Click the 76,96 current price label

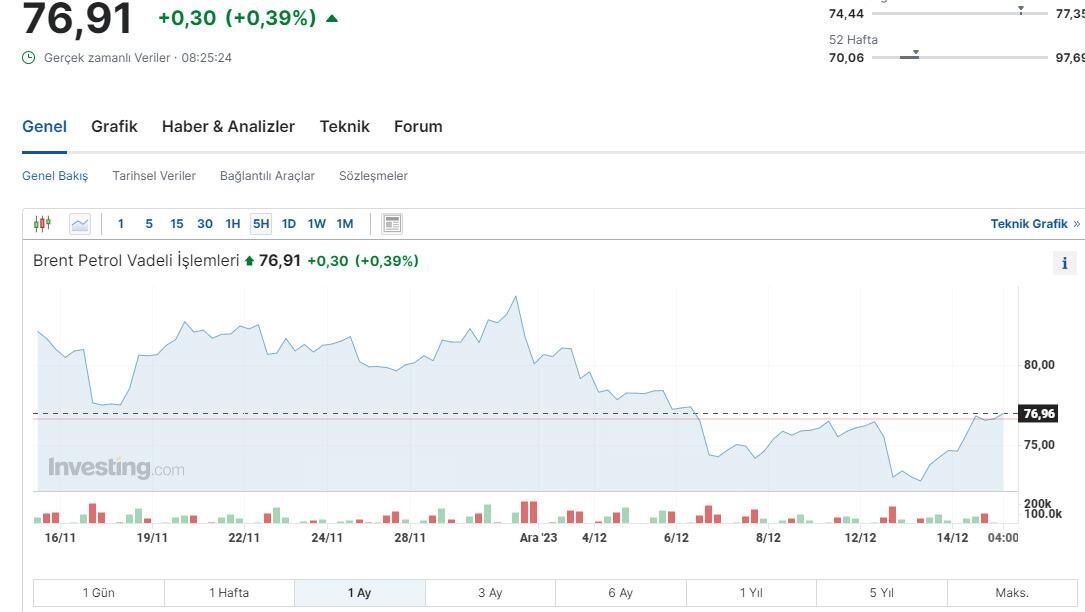(x=1038, y=414)
